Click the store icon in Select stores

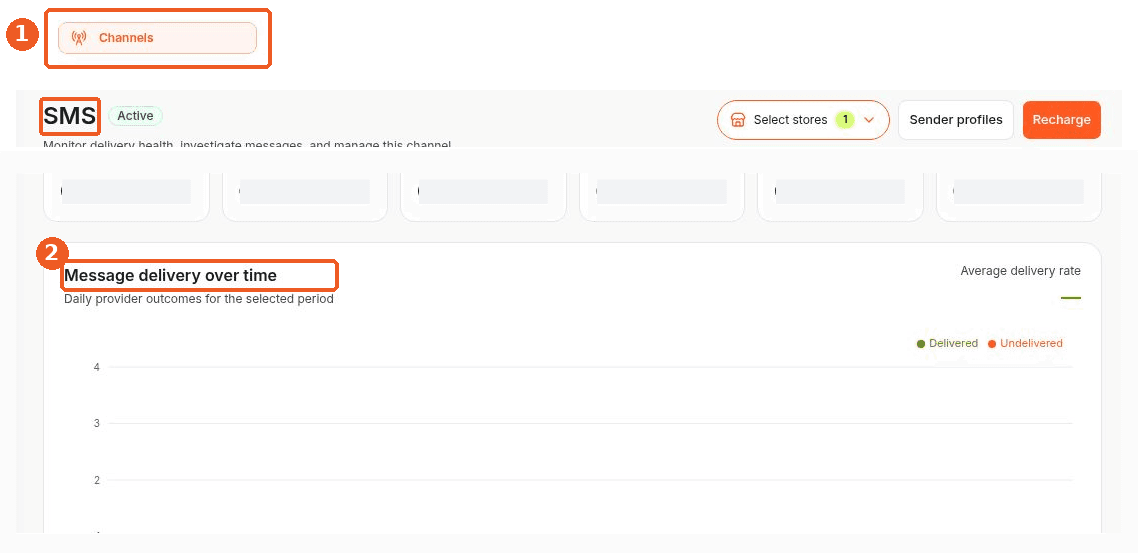point(737,120)
